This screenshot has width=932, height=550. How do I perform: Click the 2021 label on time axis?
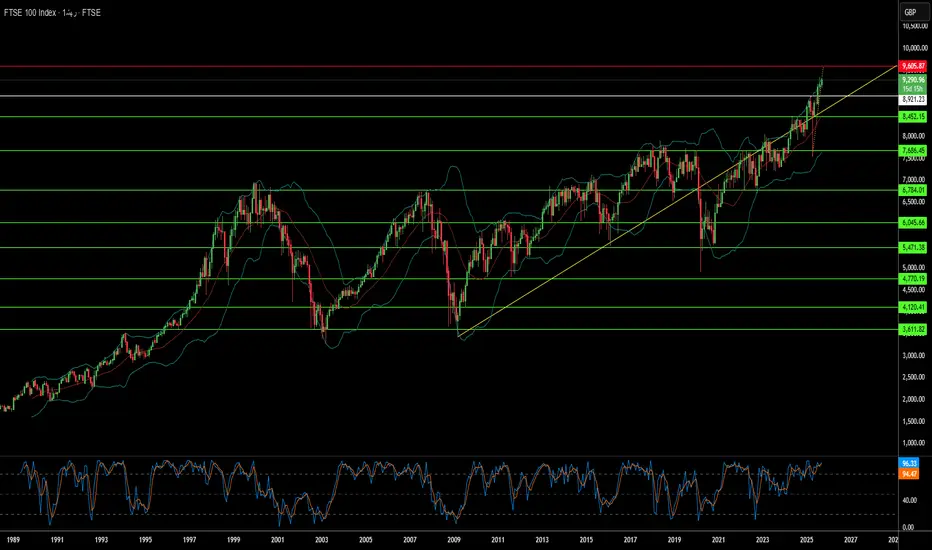point(719,540)
